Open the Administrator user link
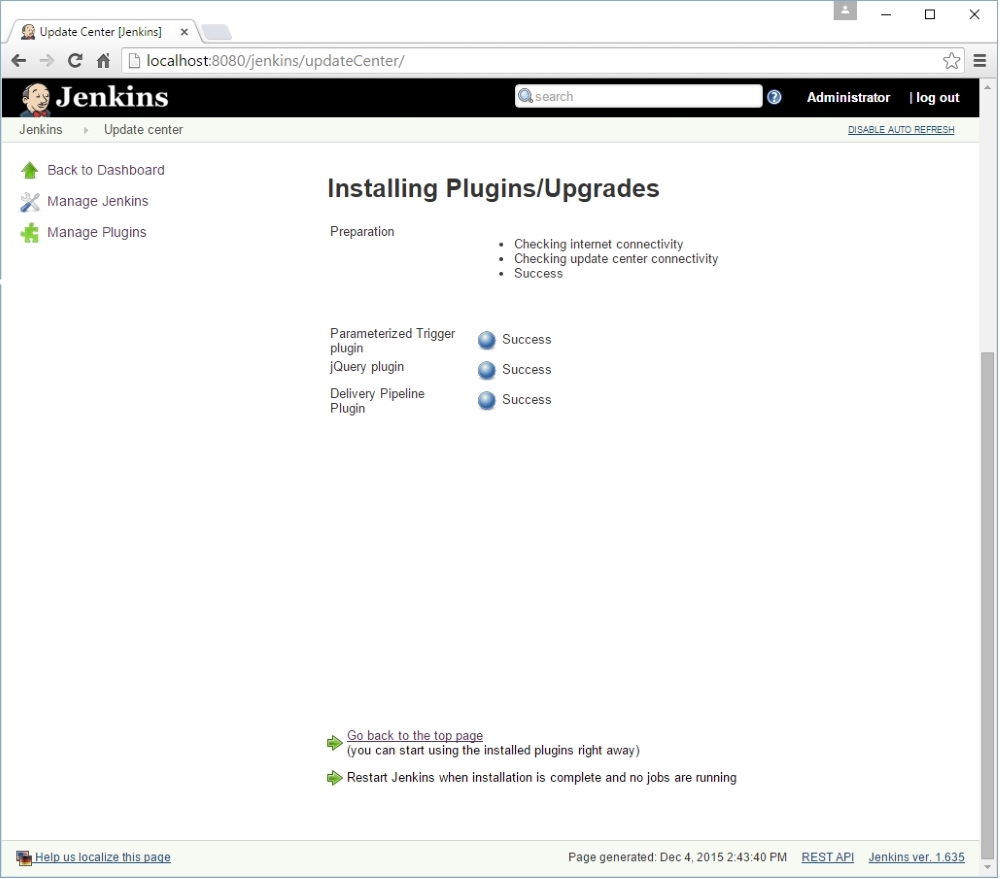This screenshot has width=1000, height=879. (x=848, y=98)
